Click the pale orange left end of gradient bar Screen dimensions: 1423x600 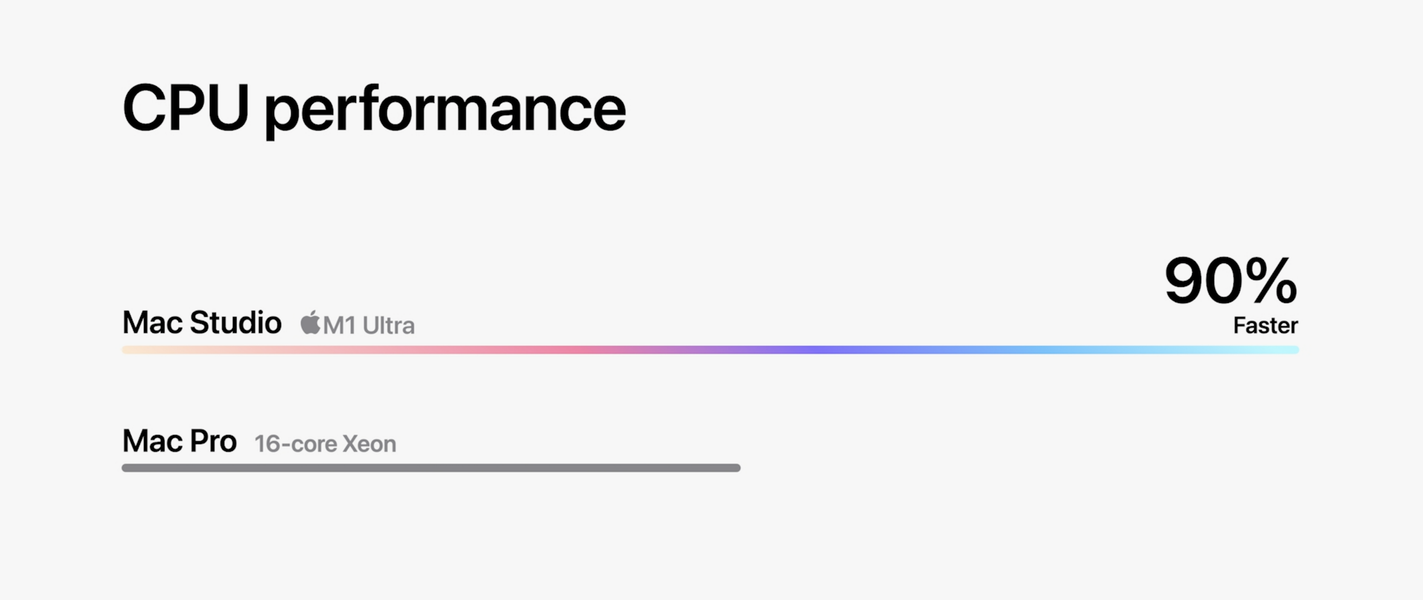coord(135,350)
